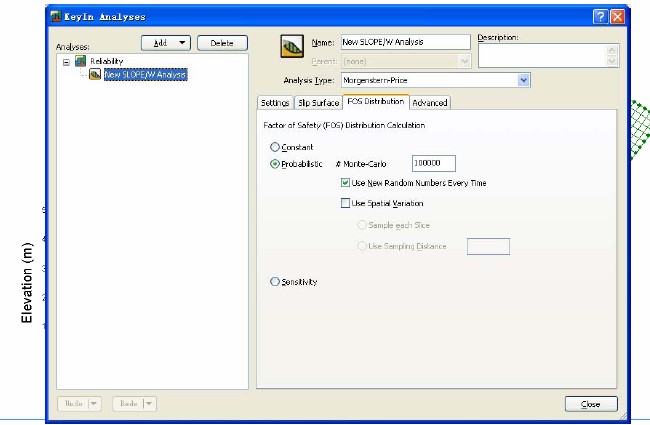This screenshot has height=425, width=650.
Task: Open the Undo history dropdown arrow
Action: coord(94,403)
